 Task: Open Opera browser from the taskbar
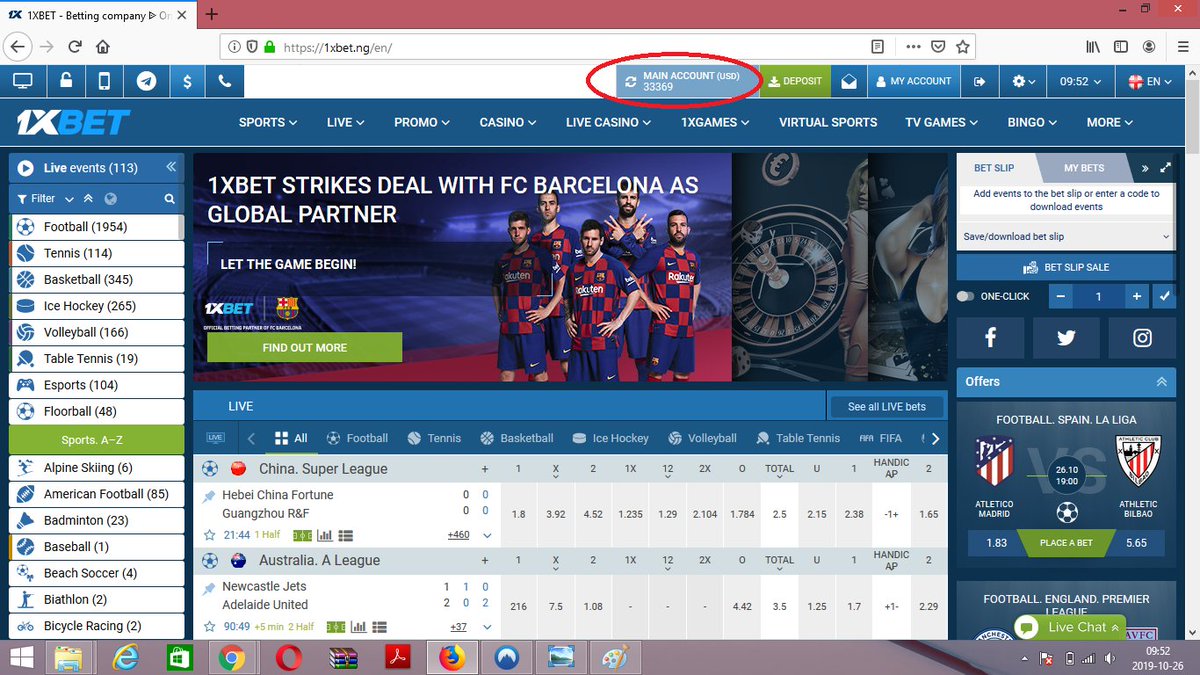pos(286,658)
